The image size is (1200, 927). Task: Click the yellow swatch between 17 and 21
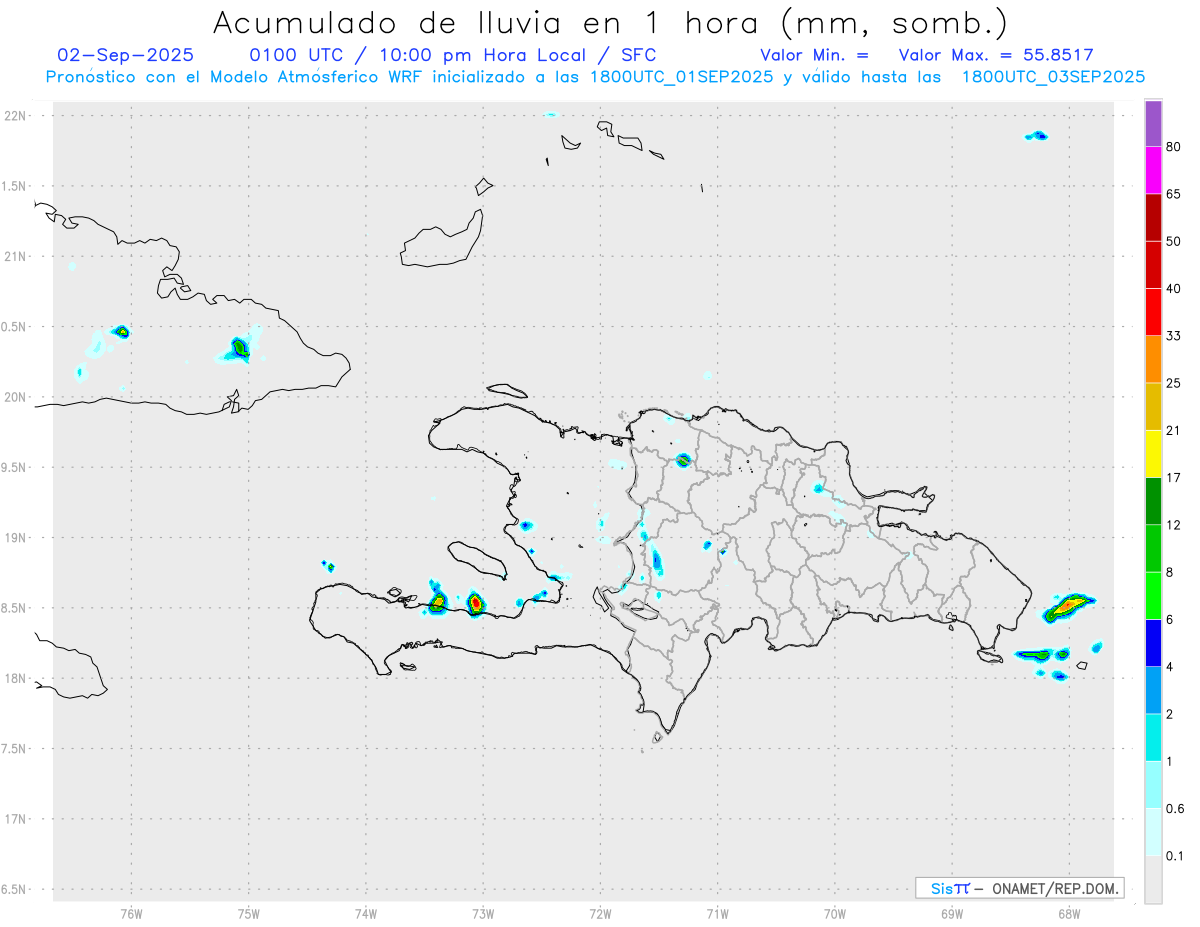[1153, 453]
